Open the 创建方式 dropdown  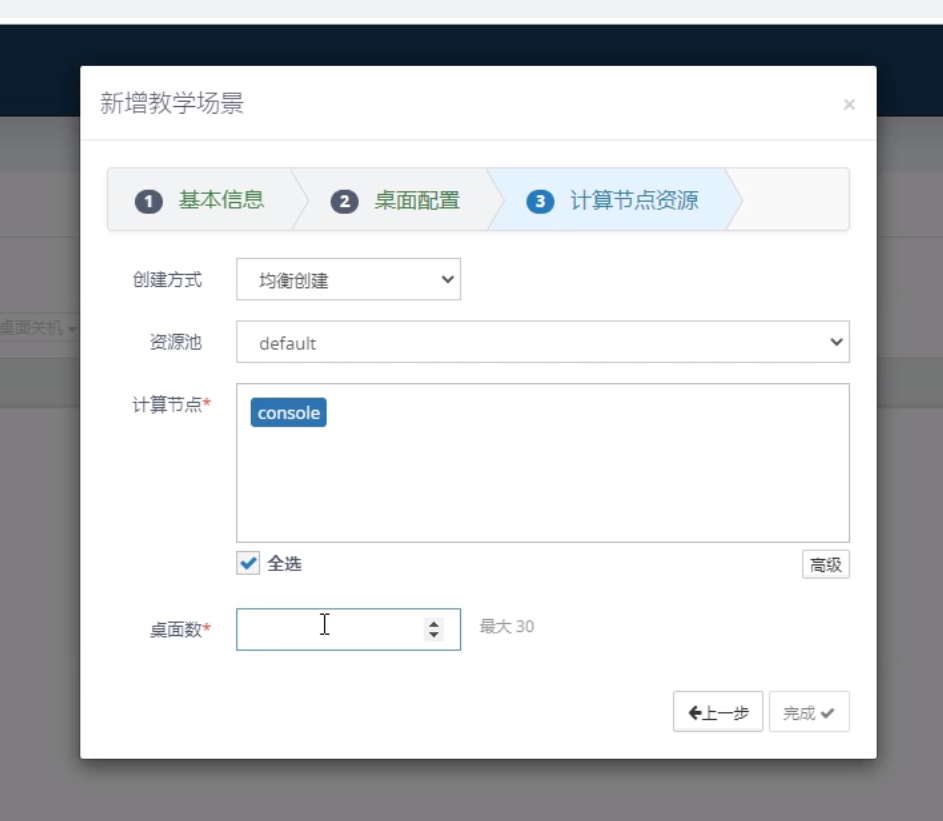348,280
